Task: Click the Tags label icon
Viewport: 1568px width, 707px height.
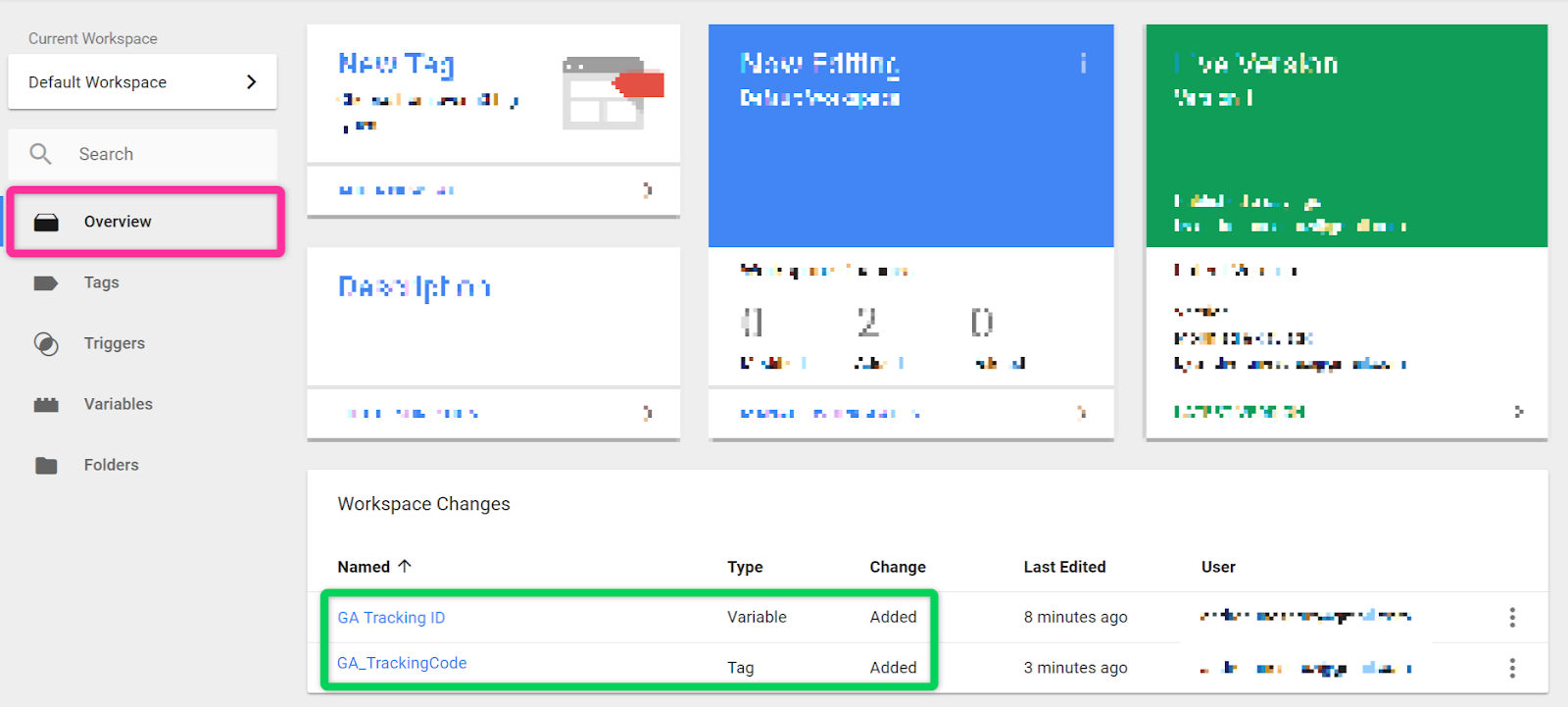Action: [46, 283]
